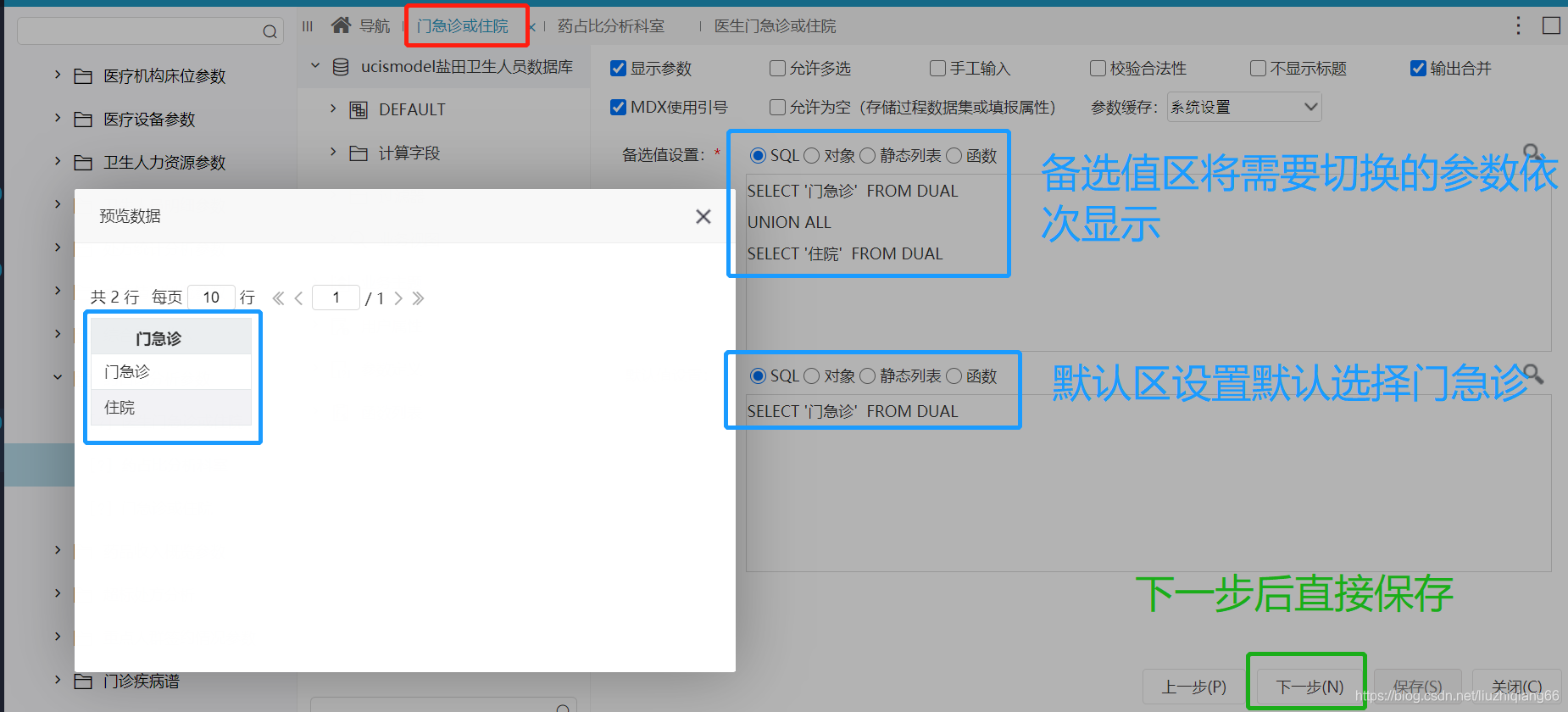Click the 备选值 SQL text editor
The image size is (1568, 712).
(x=1148, y=263)
